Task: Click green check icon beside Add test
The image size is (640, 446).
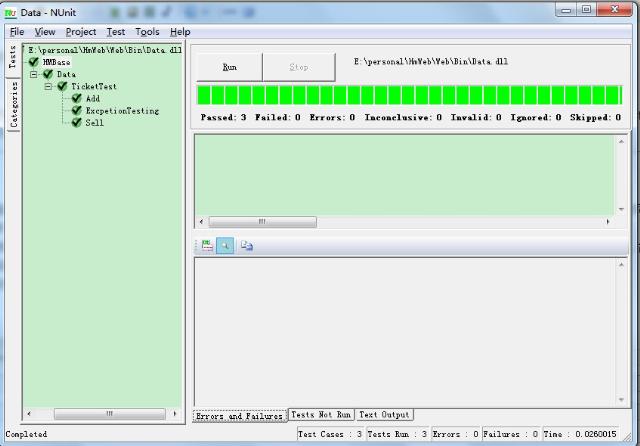Action: (76, 98)
